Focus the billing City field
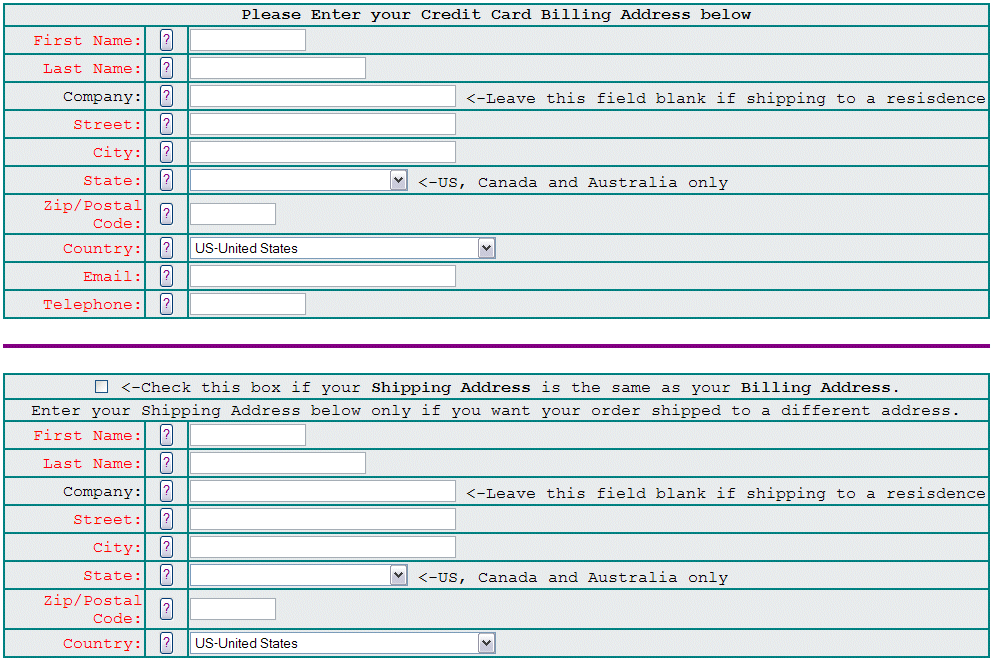The height and width of the screenshot is (660, 993). click(x=322, y=152)
